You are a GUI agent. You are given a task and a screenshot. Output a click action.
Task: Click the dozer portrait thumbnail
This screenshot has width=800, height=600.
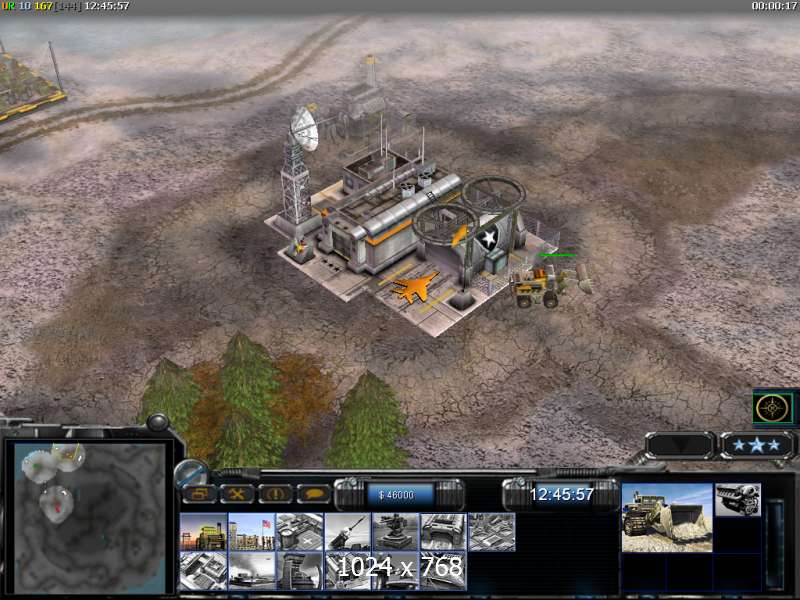(x=666, y=517)
